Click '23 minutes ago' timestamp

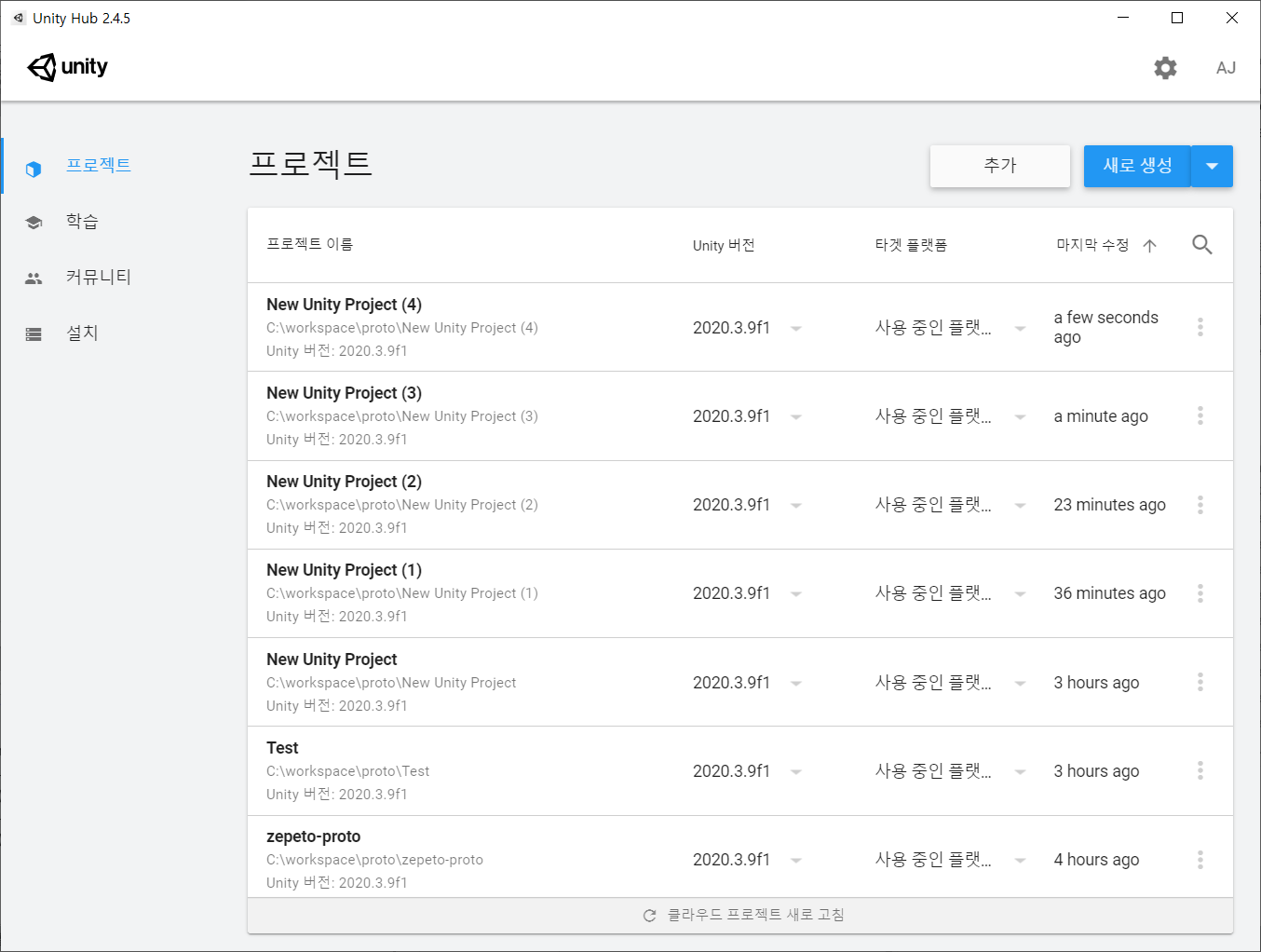(x=1109, y=505)
